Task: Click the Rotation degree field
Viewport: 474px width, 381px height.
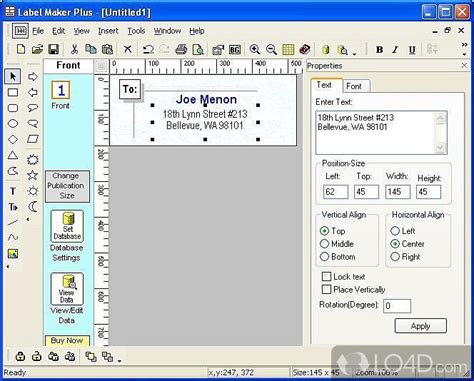Action: [397, 306]
